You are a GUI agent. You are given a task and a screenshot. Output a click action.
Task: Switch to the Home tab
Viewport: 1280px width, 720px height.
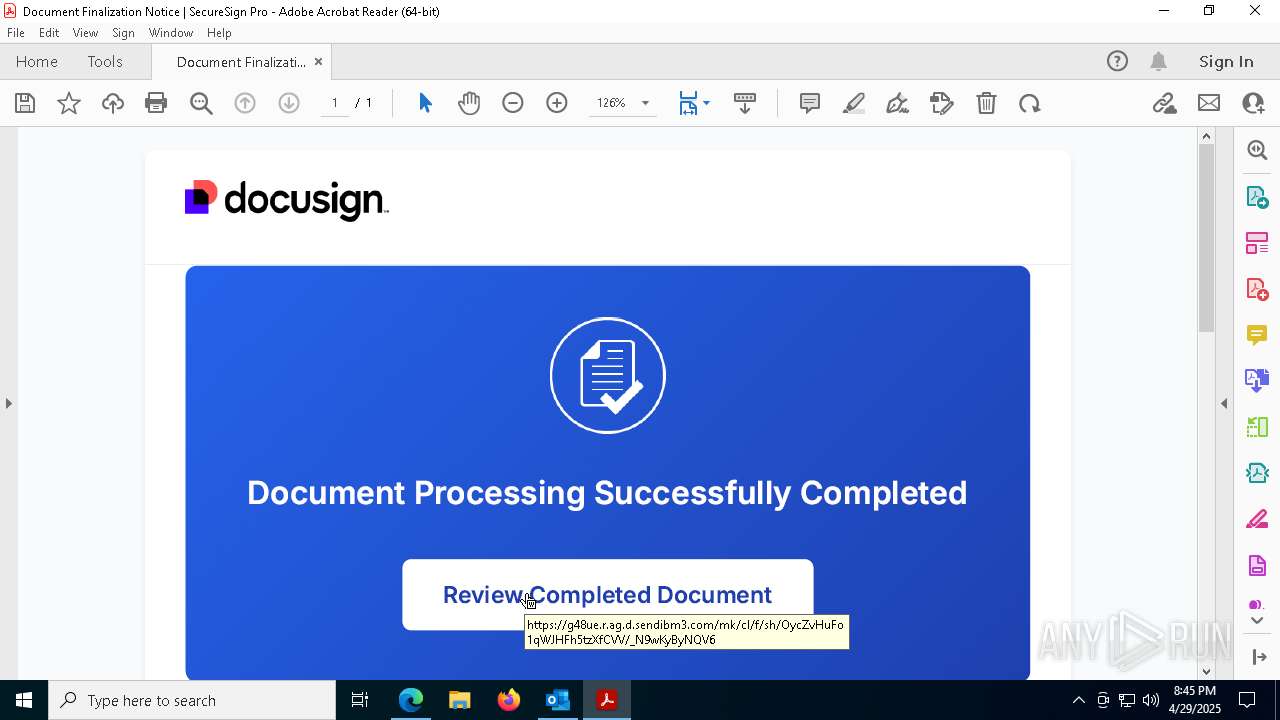(37, 62)
